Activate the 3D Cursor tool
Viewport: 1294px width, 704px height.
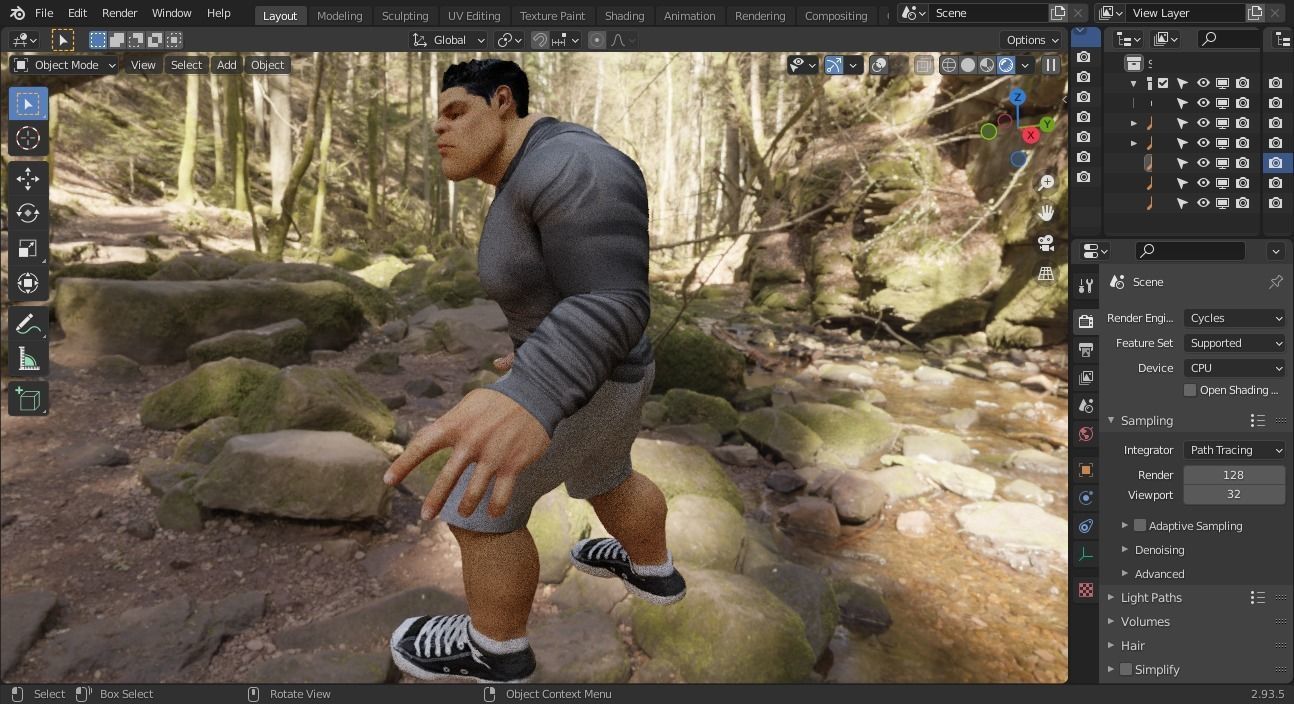[x=28, y=138]
